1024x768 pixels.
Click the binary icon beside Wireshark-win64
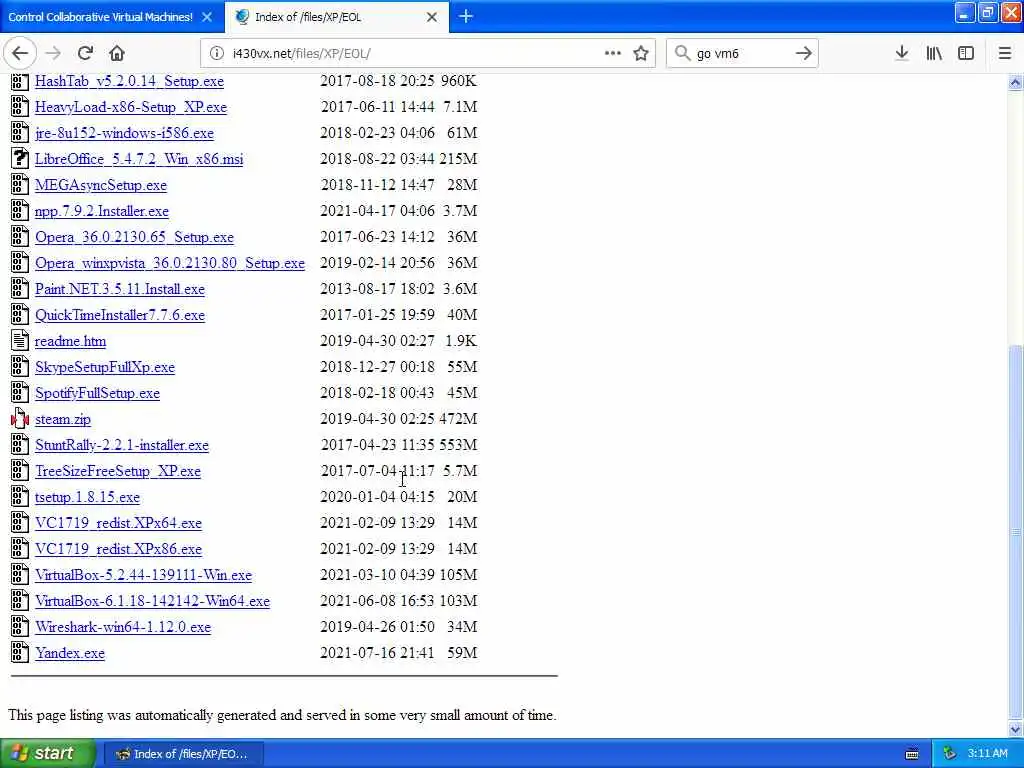click(20, 626)
